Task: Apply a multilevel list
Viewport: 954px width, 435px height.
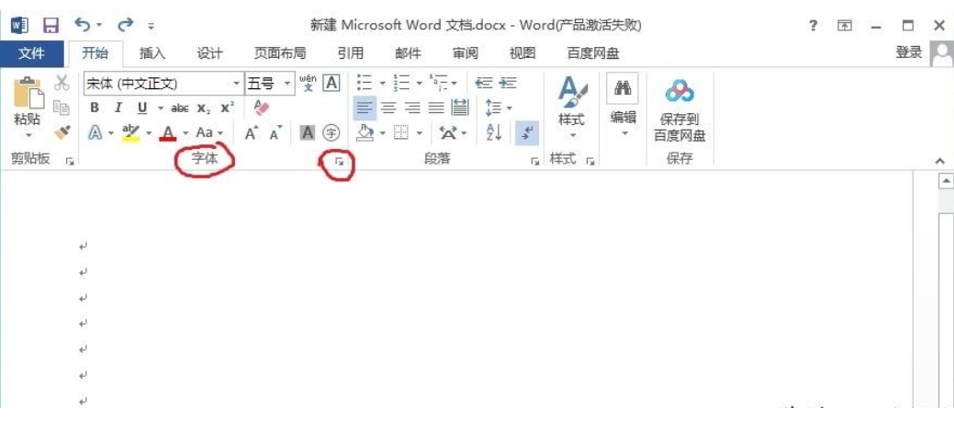Action: click(x=438, y=83)
